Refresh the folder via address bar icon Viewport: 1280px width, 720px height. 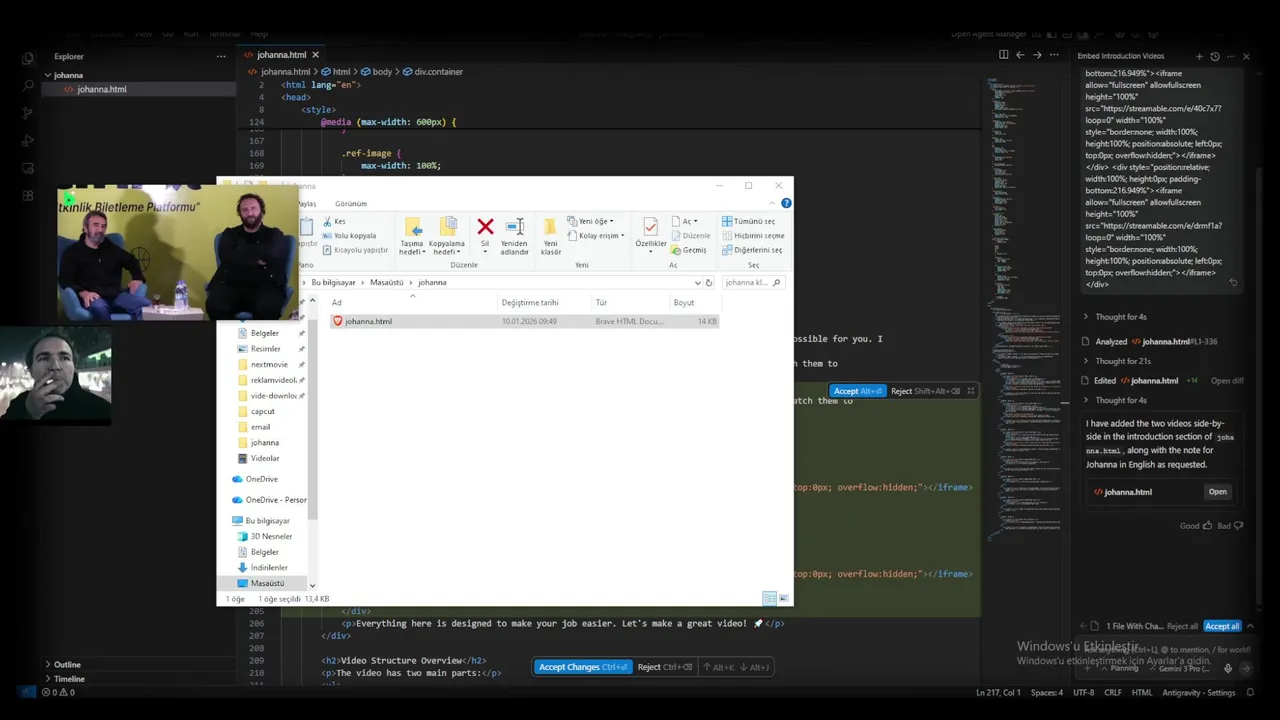709,283
